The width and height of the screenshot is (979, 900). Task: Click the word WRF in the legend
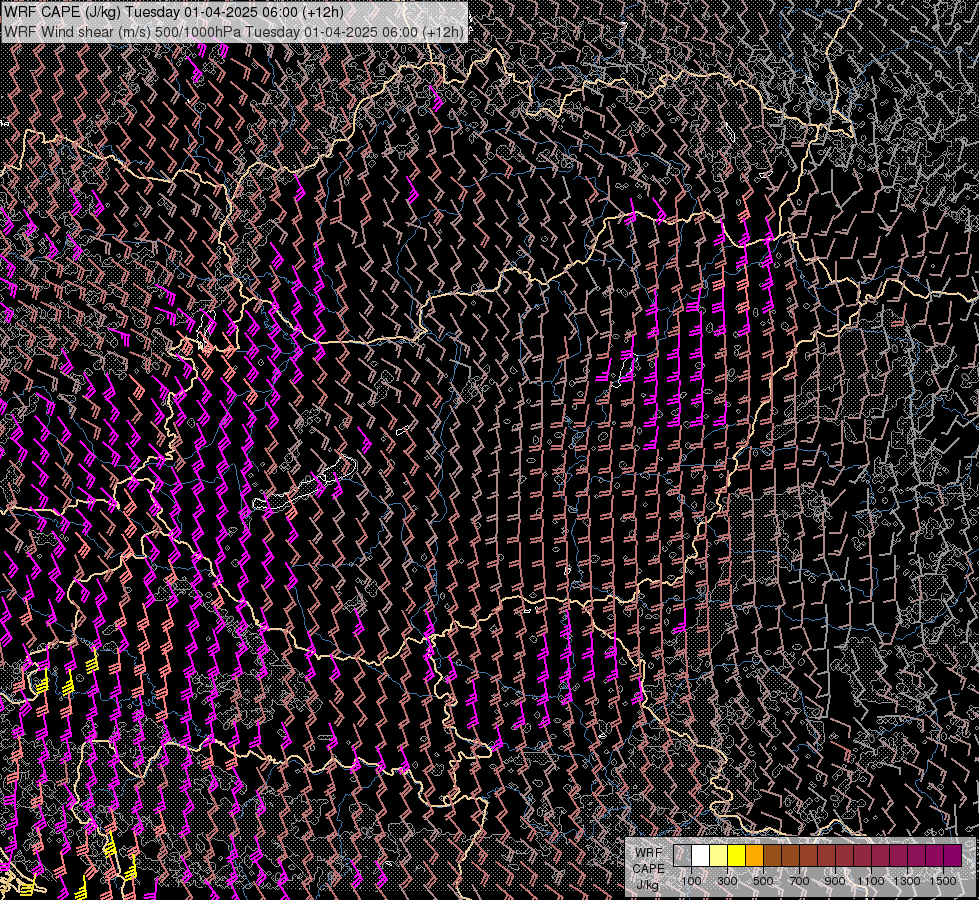point(648,853)
